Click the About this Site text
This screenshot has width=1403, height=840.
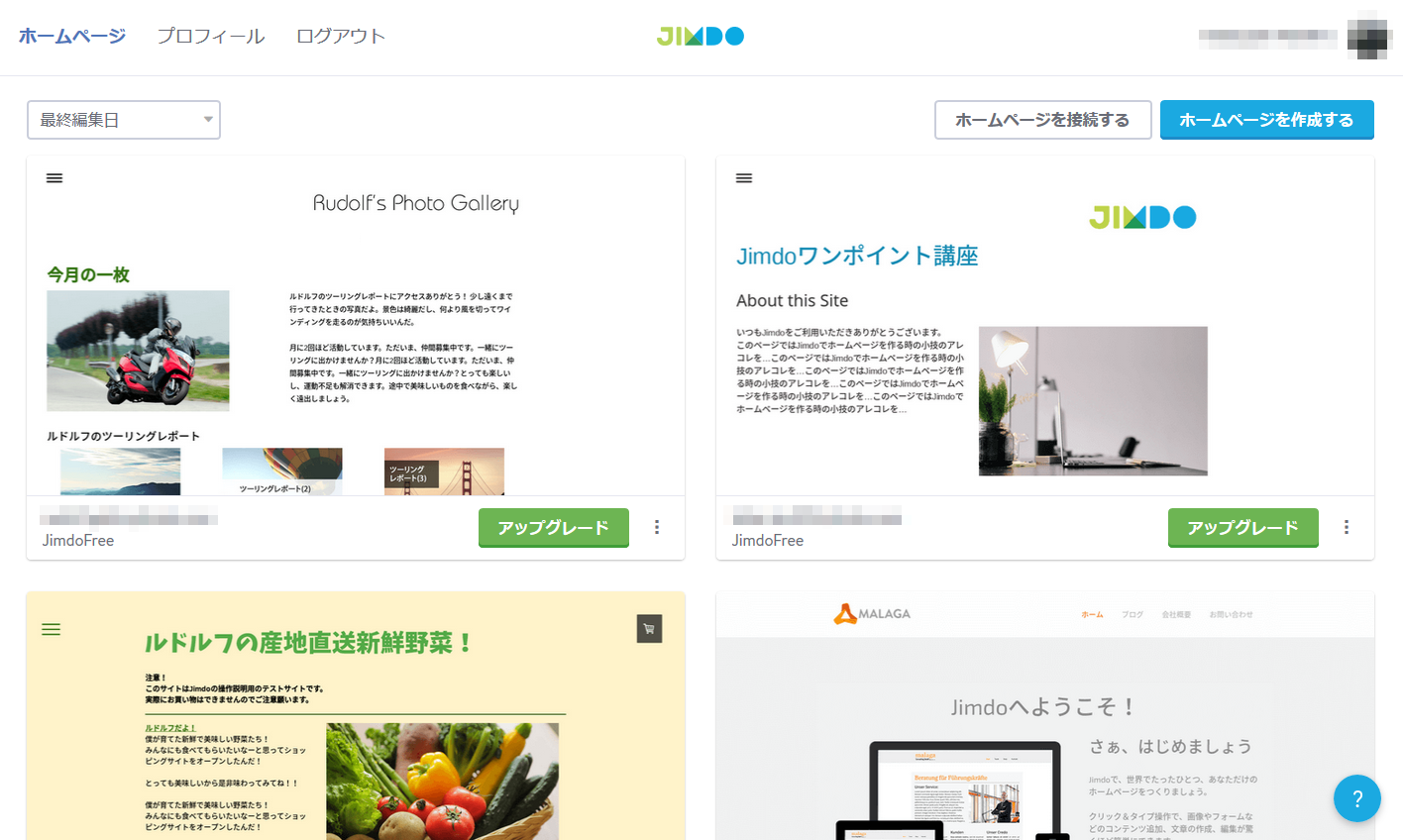click(x=793, y=300)
